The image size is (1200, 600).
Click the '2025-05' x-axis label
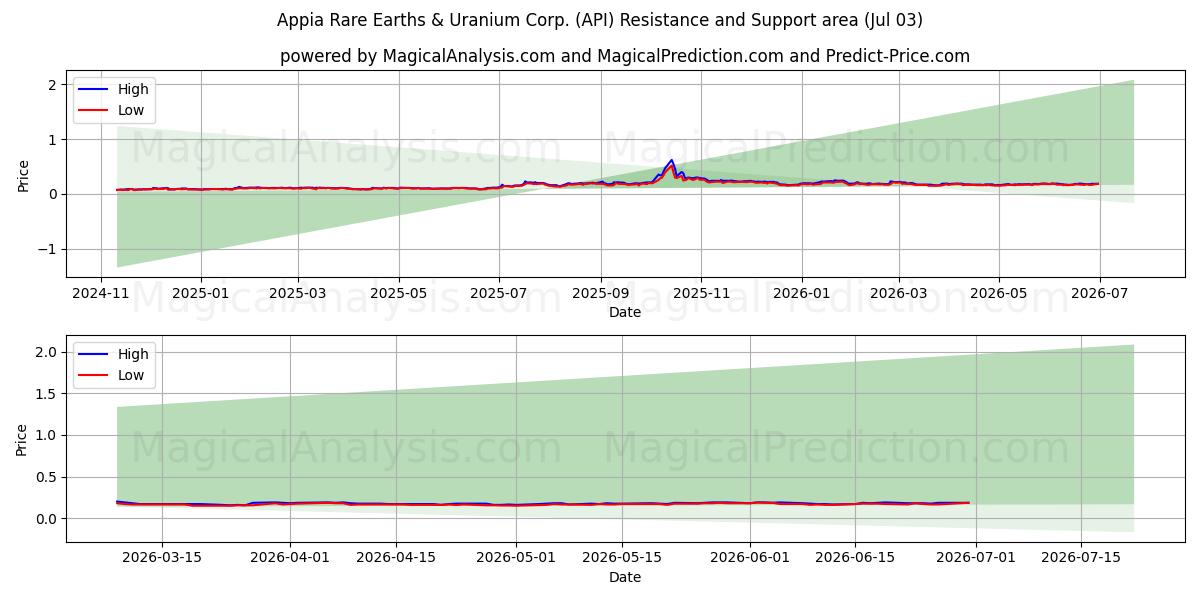click(398, 295)
